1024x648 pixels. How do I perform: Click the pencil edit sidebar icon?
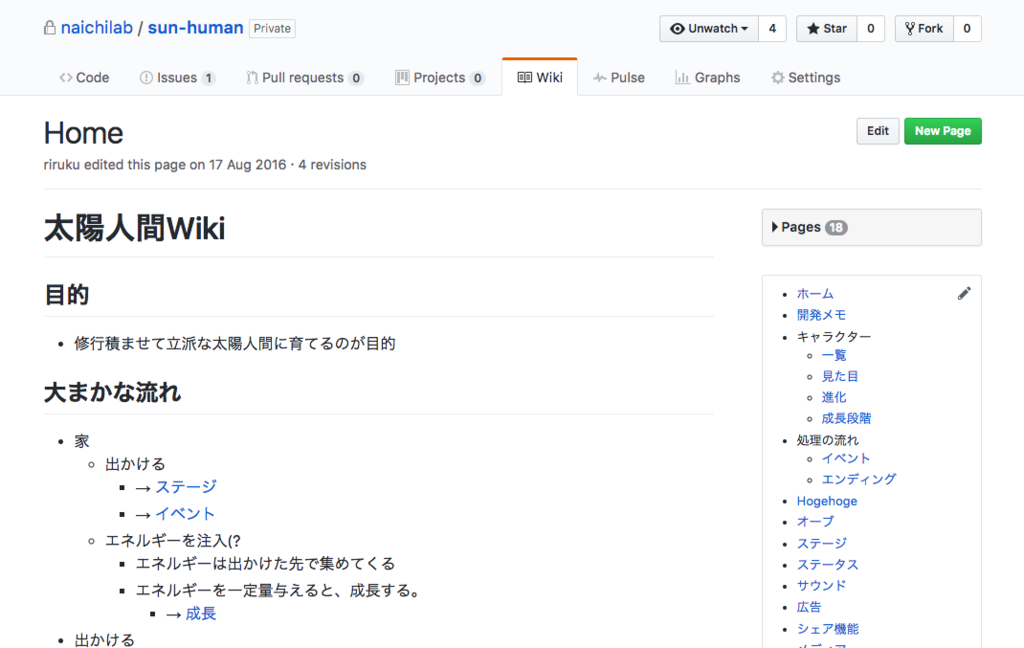pyautogui.click(x=964, y=294)
